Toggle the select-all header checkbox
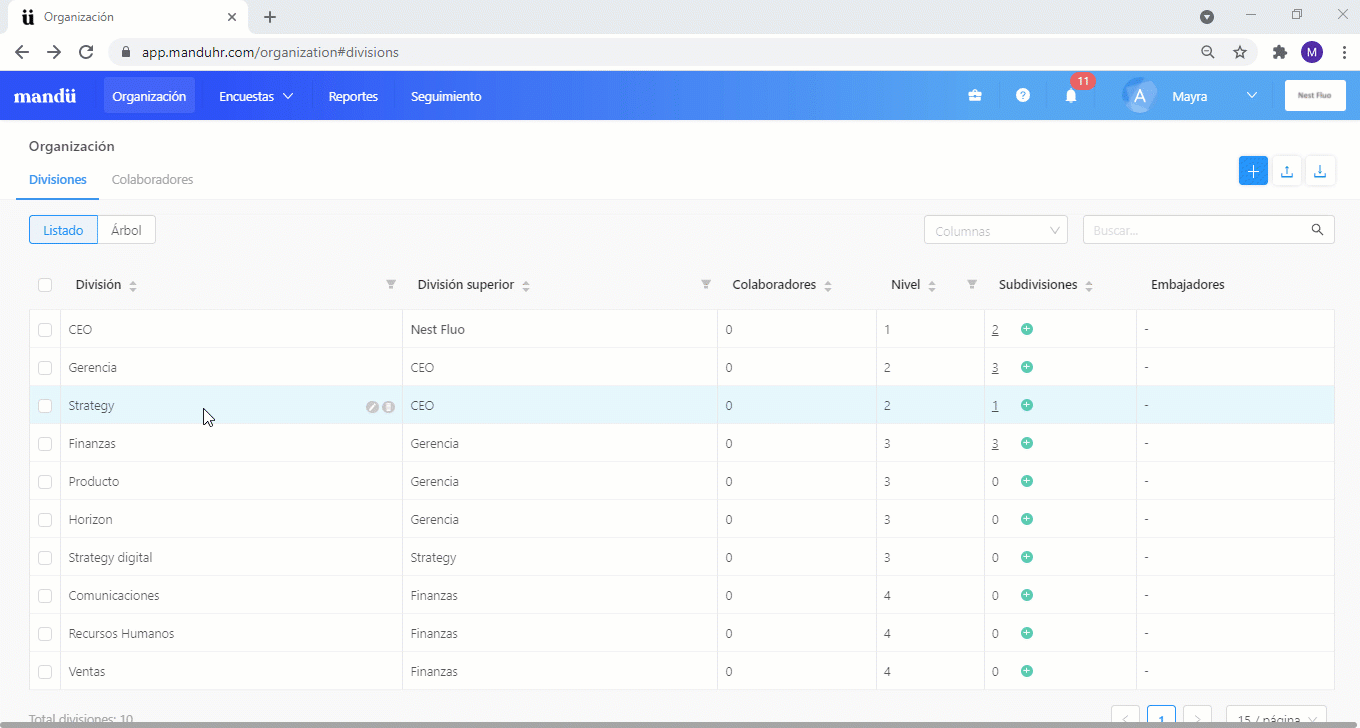This screenshot has height=728, width=1360. [x=45, y=285]
